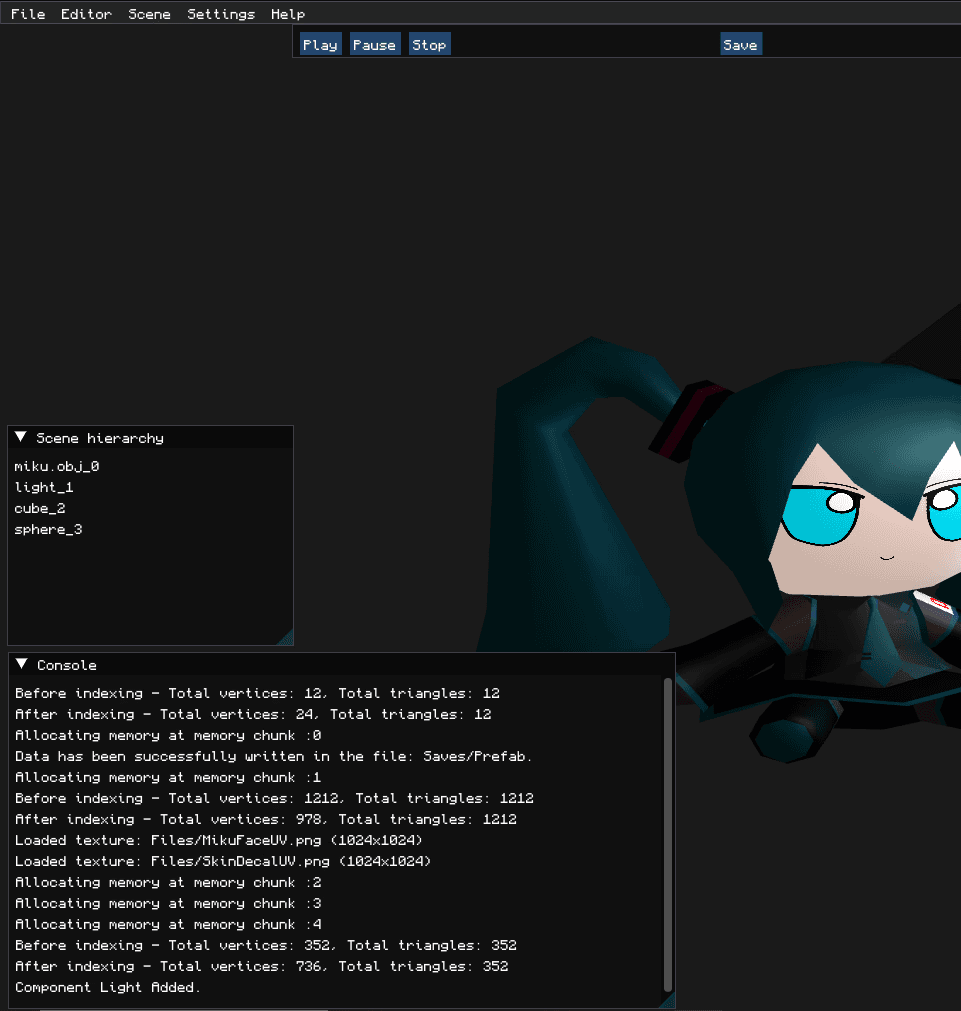Click 'Allocating memory at memory chunk :2' line

tap(168, 882)
